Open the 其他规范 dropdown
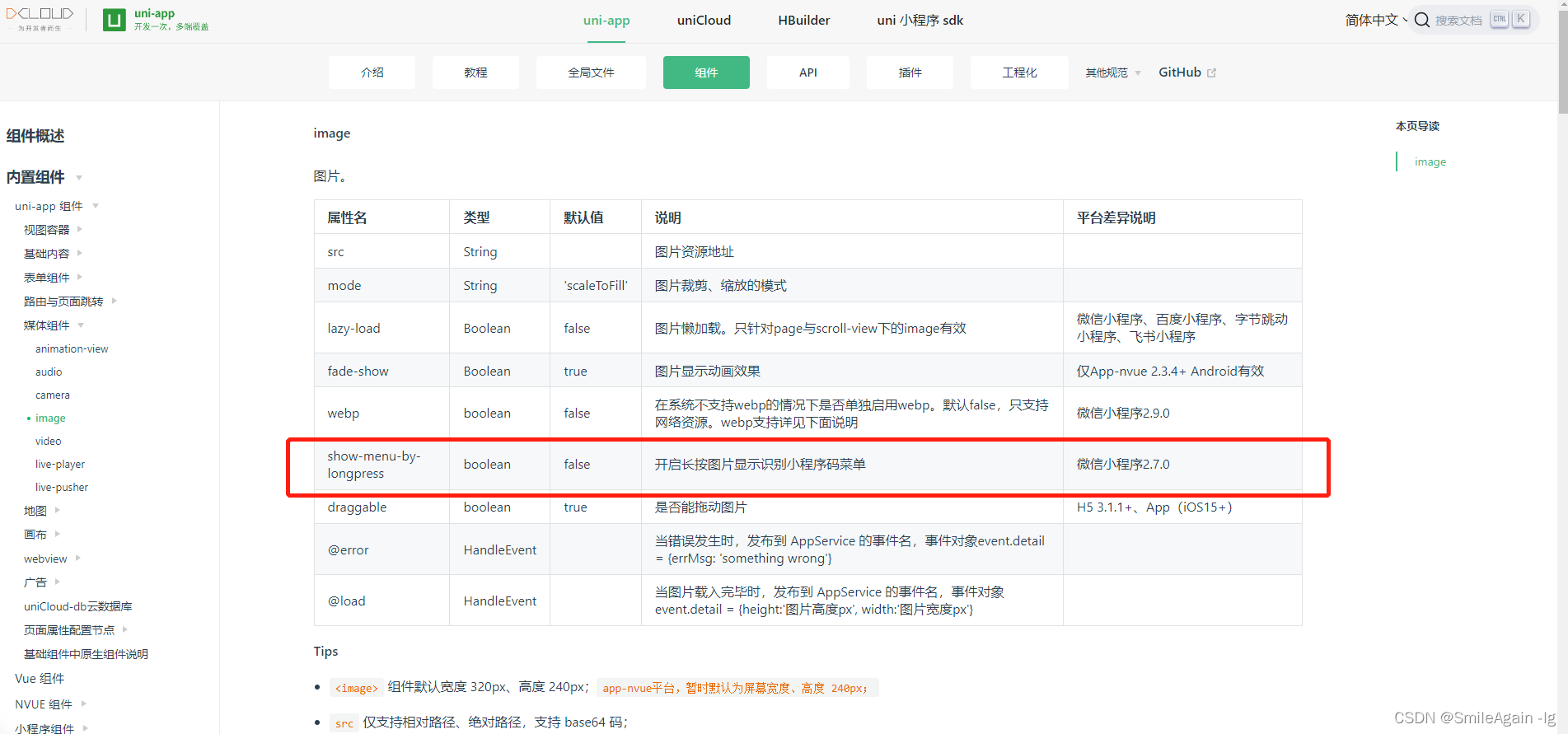Image resolution: width=1568 pixels, height=734 pixels. click(1112, 72)
